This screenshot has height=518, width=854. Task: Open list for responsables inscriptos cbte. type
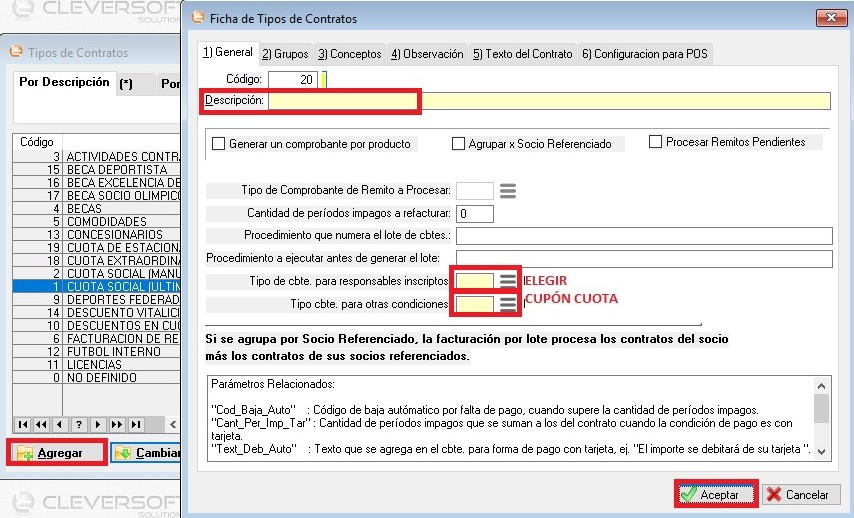(508, 281)
